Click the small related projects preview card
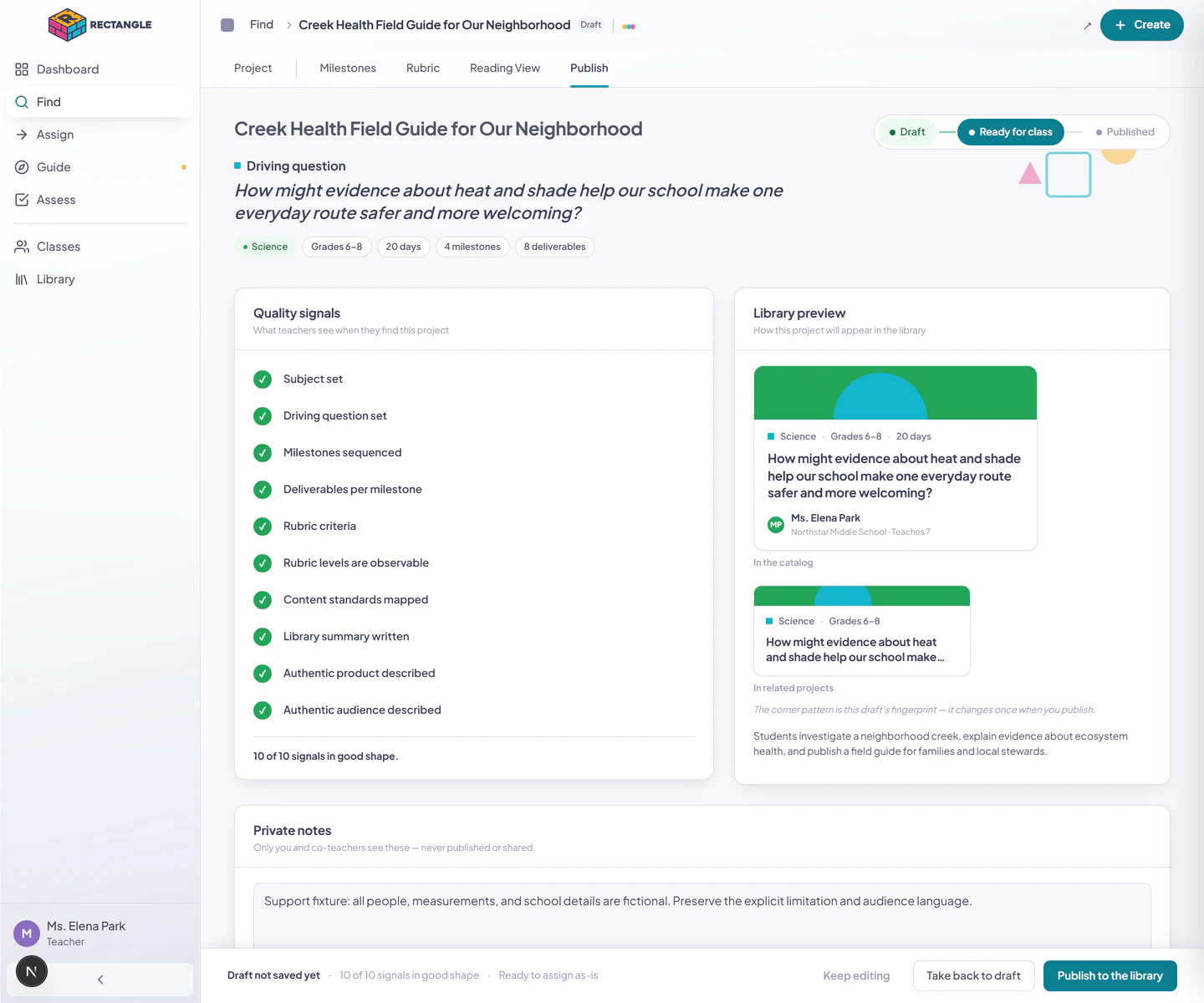This screenshot has width=1204, height=1003. tap(862, 631)
